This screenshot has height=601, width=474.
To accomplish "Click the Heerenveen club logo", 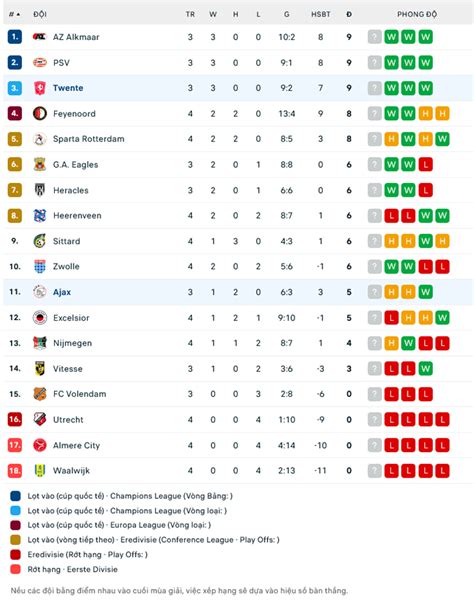I will tap(39, 215).
